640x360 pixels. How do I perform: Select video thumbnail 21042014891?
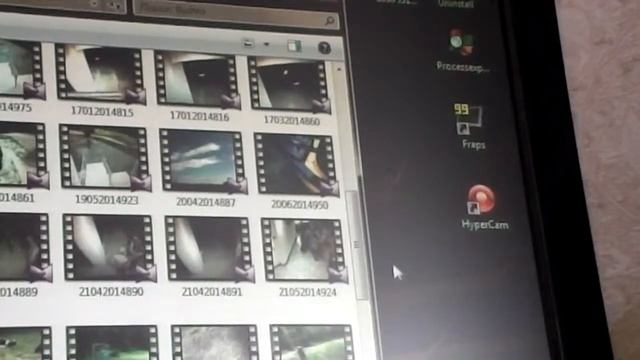pos(209,249)
